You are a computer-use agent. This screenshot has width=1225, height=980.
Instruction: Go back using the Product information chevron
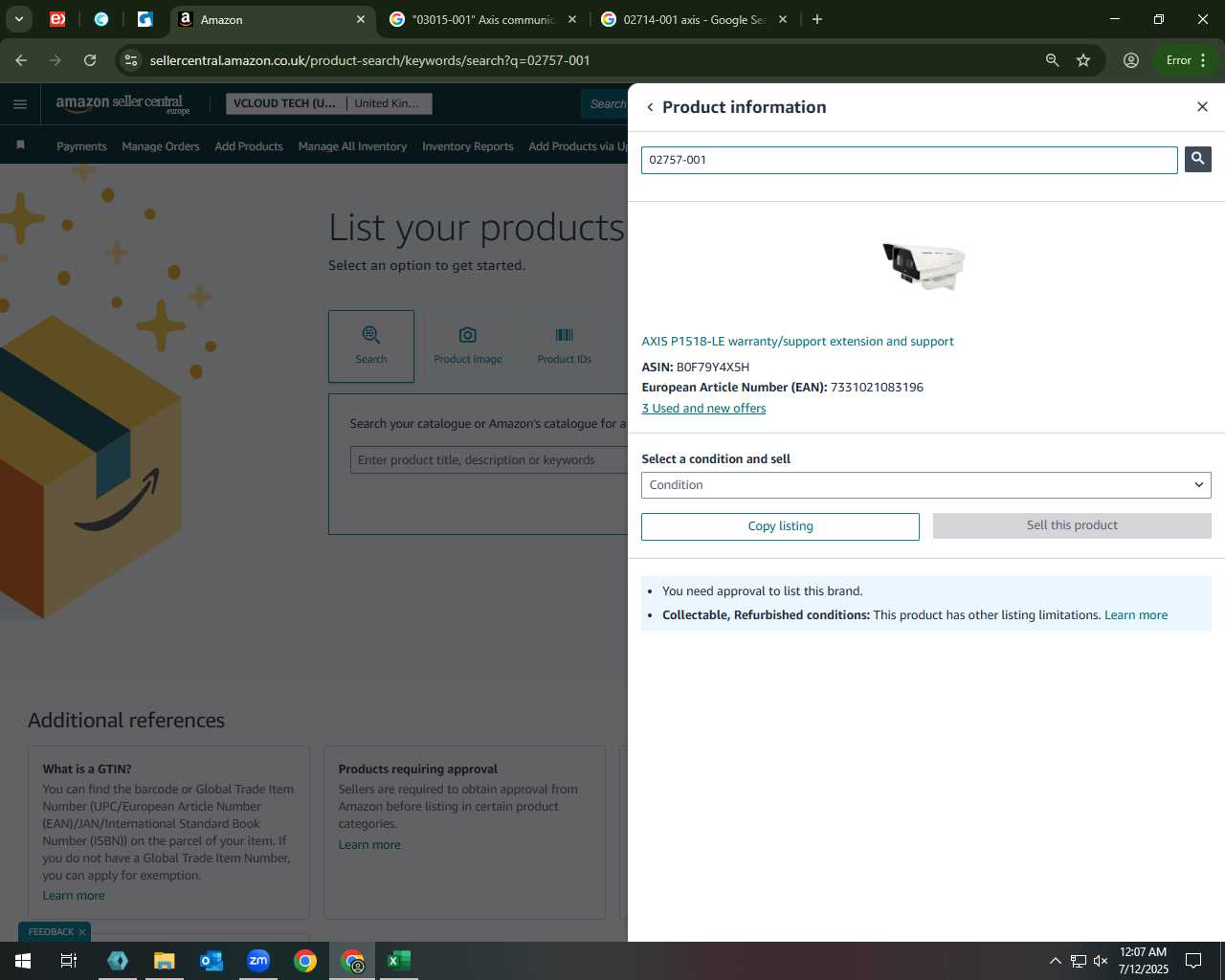tap(650, 107)
